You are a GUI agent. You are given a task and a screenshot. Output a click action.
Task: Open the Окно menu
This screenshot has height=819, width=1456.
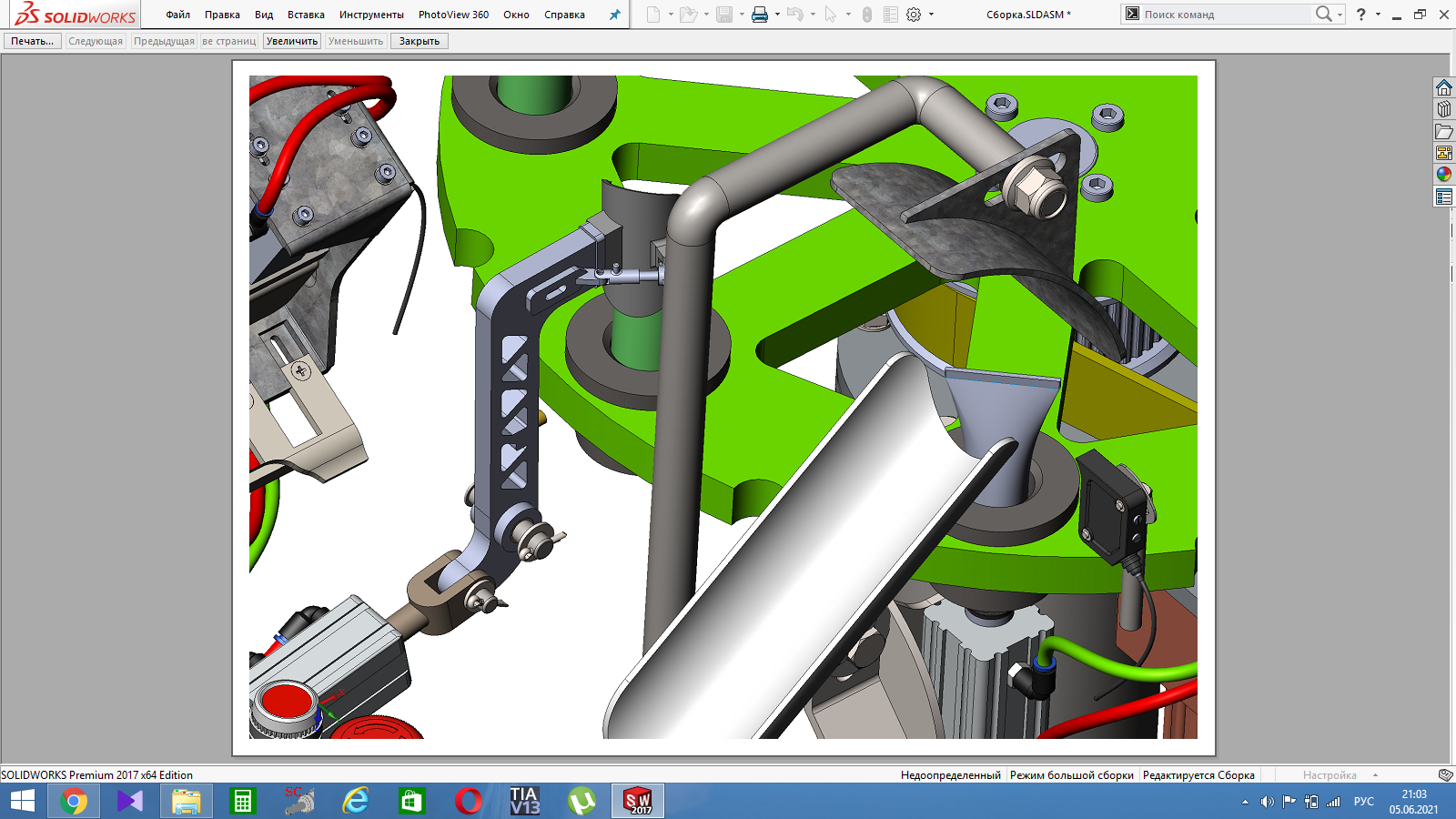coord(516,15)
